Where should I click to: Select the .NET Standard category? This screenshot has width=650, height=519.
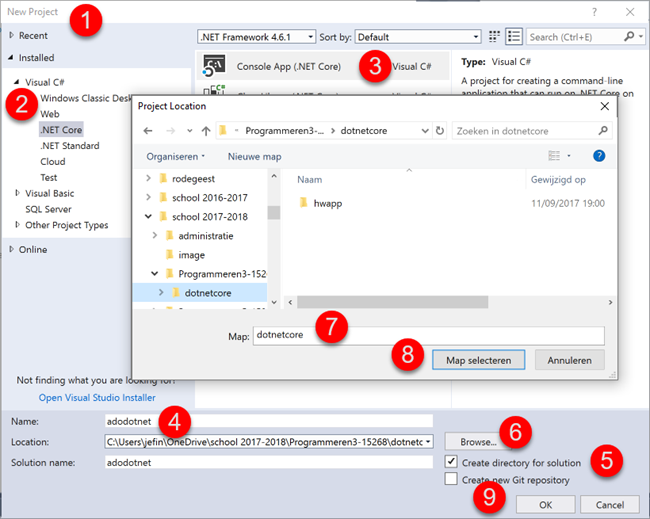(x=70, y=146)
